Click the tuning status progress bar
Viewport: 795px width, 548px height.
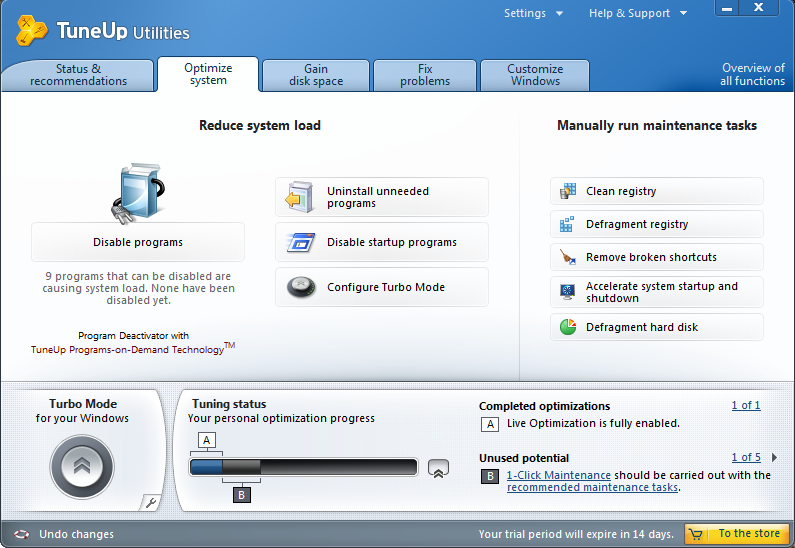coord(303,467)
